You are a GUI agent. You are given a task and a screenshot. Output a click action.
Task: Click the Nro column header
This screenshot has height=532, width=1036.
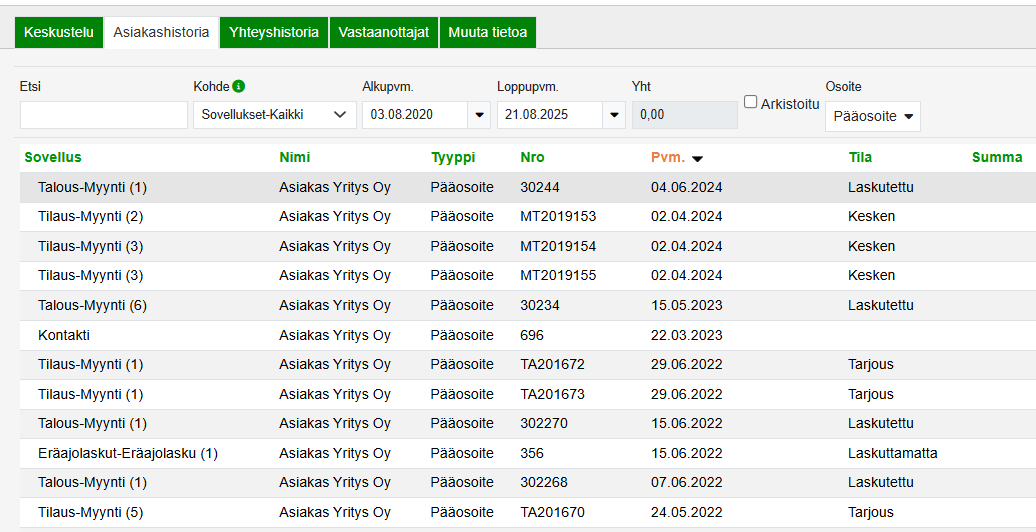point(532,157)
